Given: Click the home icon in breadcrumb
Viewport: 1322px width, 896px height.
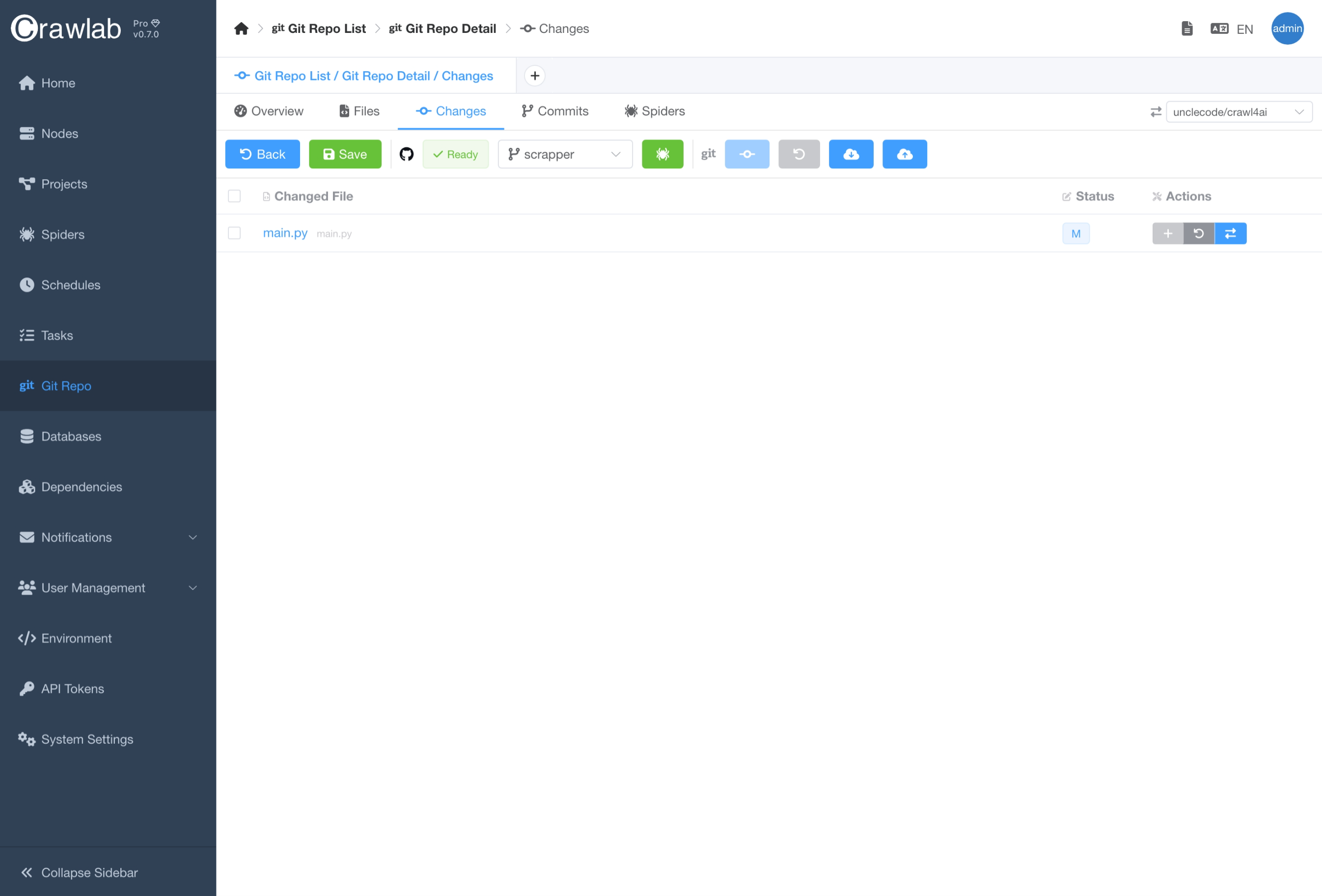Looking at the screenshot, I should [241, 28].
